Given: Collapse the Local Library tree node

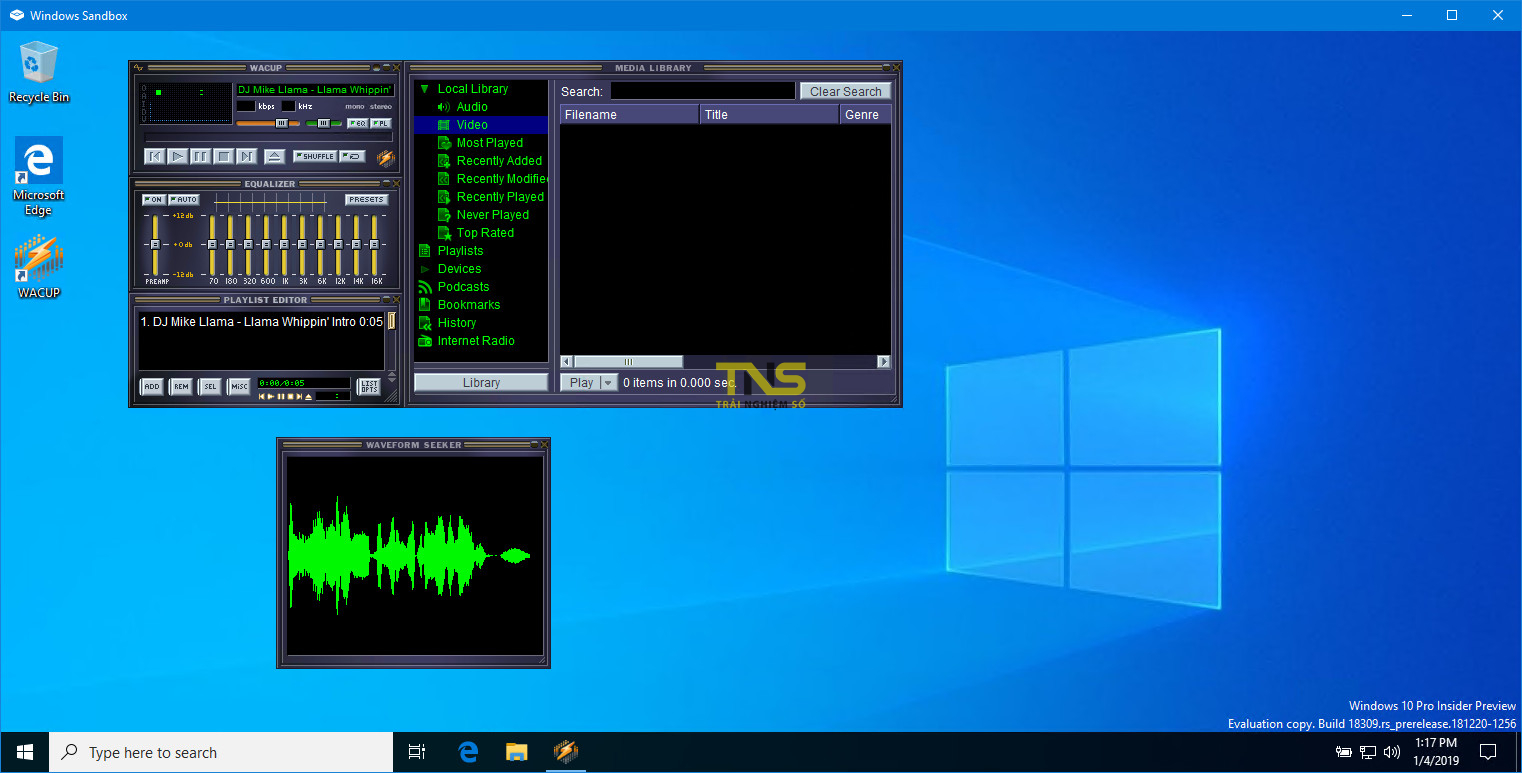Looking at the screenshot, I should pos(424,89).
